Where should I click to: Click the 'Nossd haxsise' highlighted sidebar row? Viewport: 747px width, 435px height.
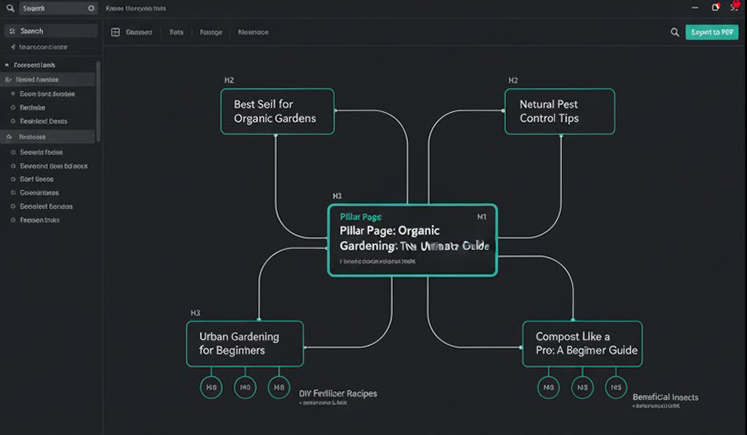(x=48, y=80)
